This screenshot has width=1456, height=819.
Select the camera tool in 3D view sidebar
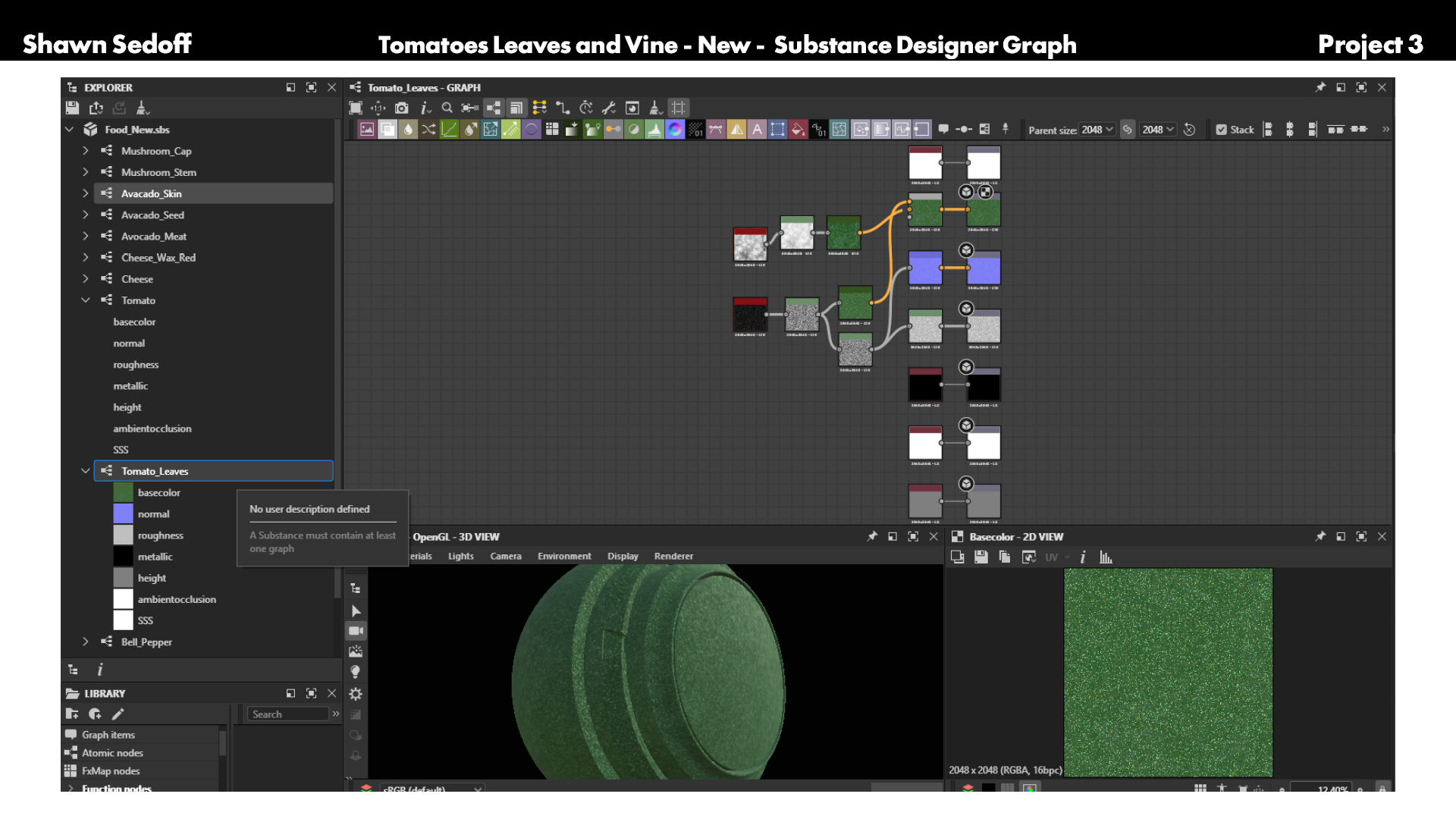pos(356,631)
